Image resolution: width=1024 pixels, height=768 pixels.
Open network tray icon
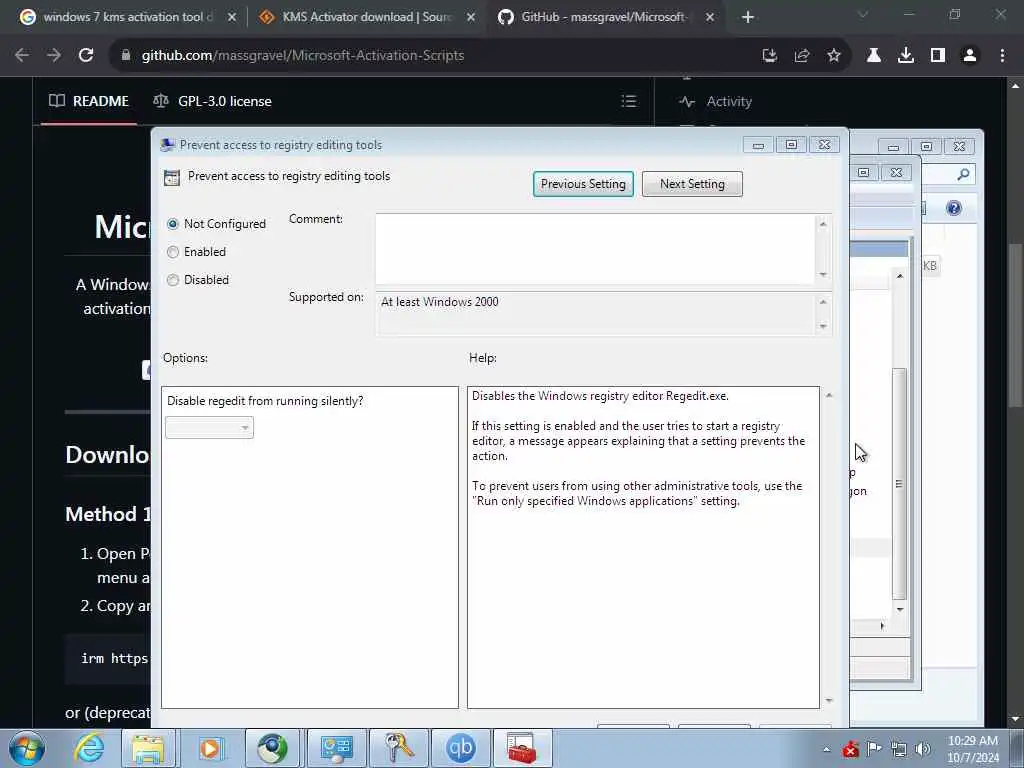[899, 749]
